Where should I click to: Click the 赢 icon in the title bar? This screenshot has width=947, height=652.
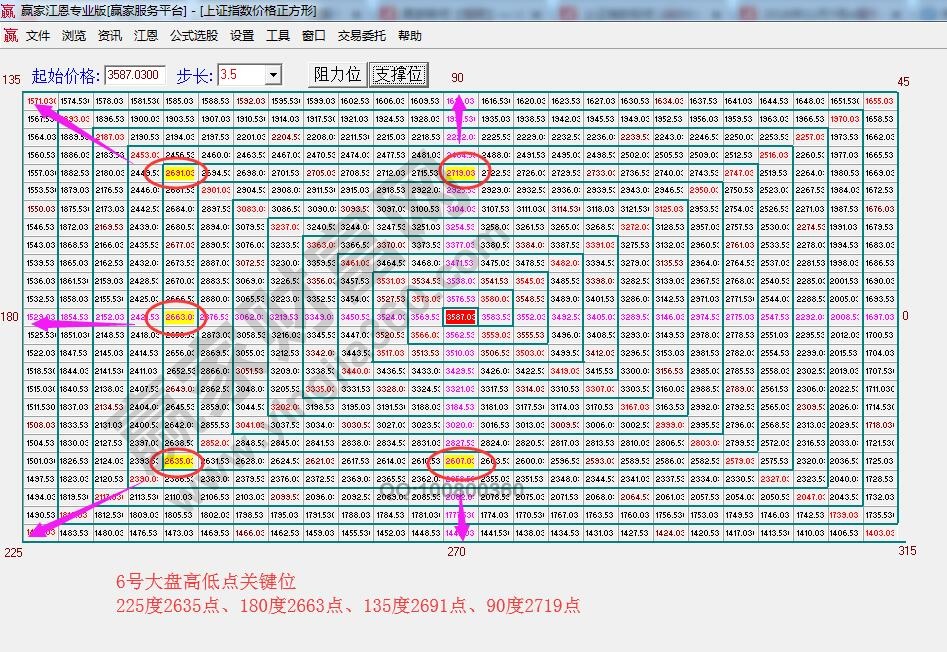8,10
